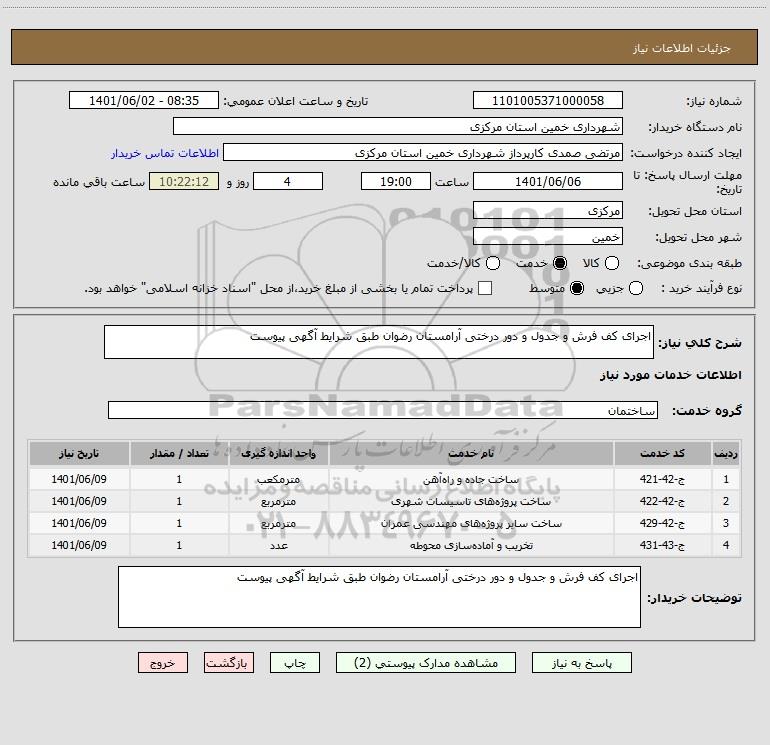
Task: Click تخریب و آماده‌سازی محوطه service name
Action: pyautogui.click(x=471, y=545)
